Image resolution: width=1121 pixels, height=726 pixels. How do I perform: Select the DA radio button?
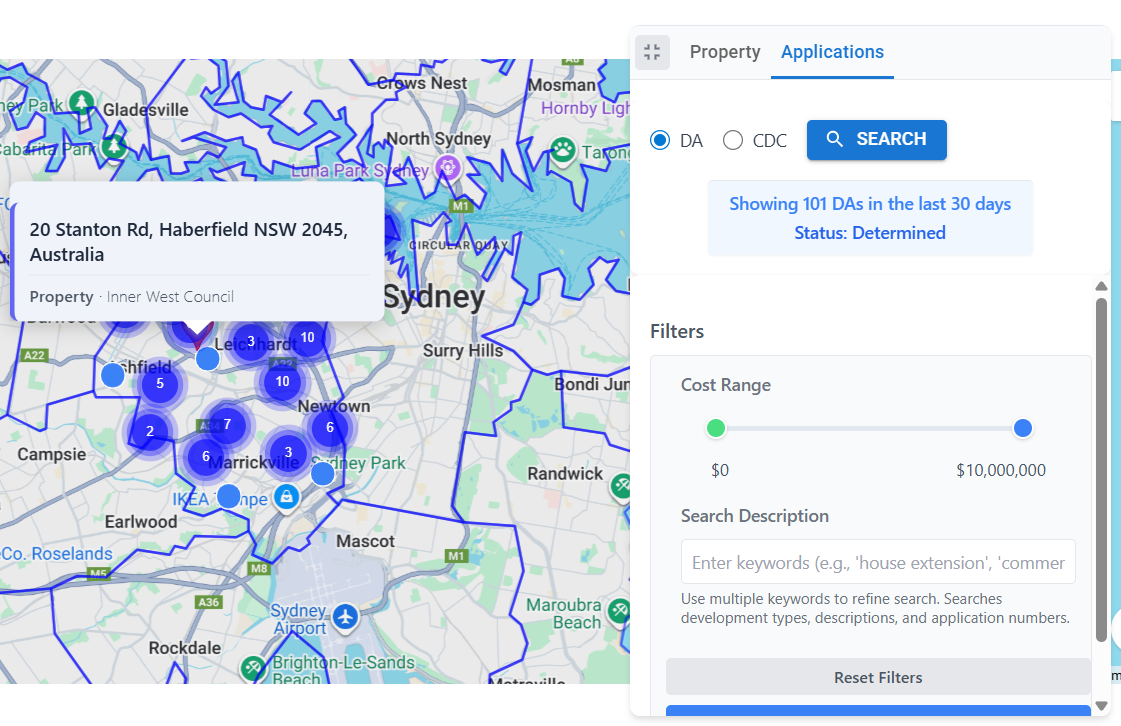659,140
